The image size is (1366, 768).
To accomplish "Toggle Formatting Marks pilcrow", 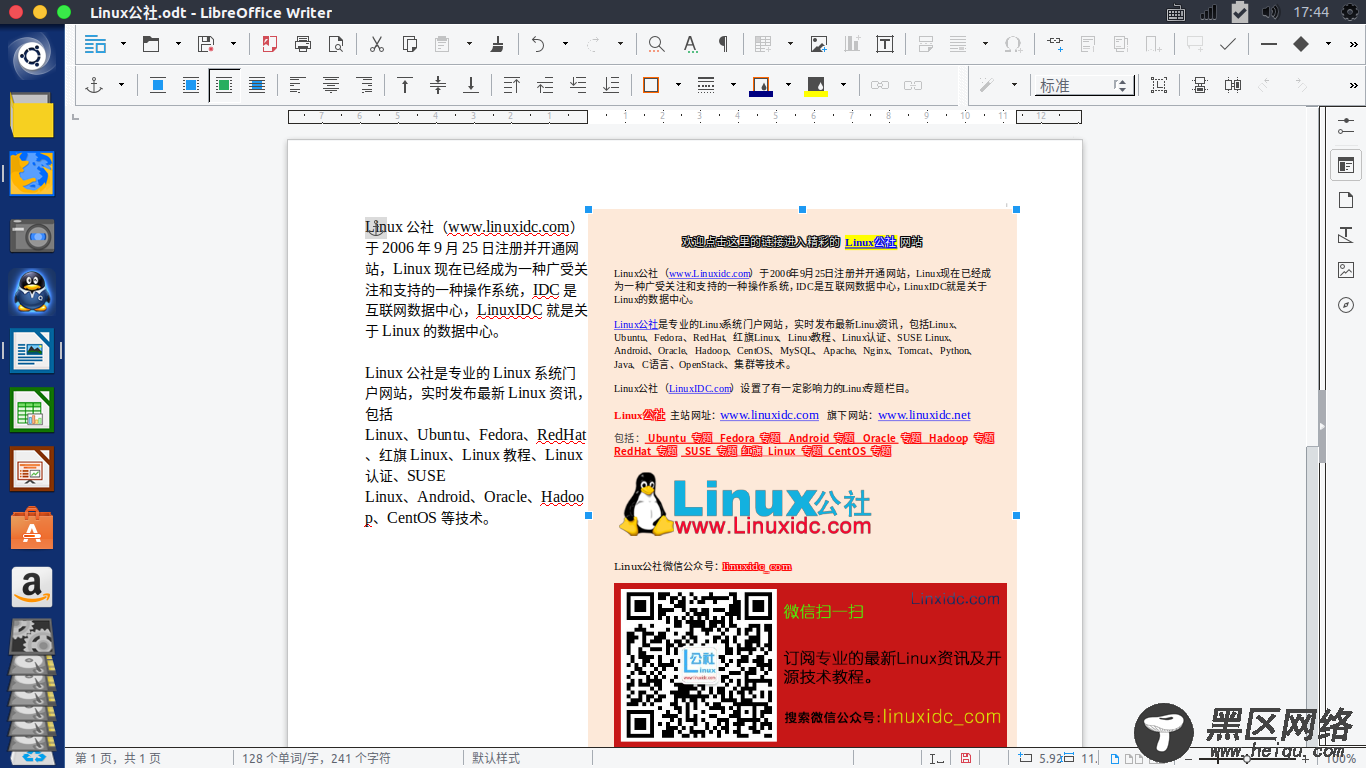I will click(723, 44).
